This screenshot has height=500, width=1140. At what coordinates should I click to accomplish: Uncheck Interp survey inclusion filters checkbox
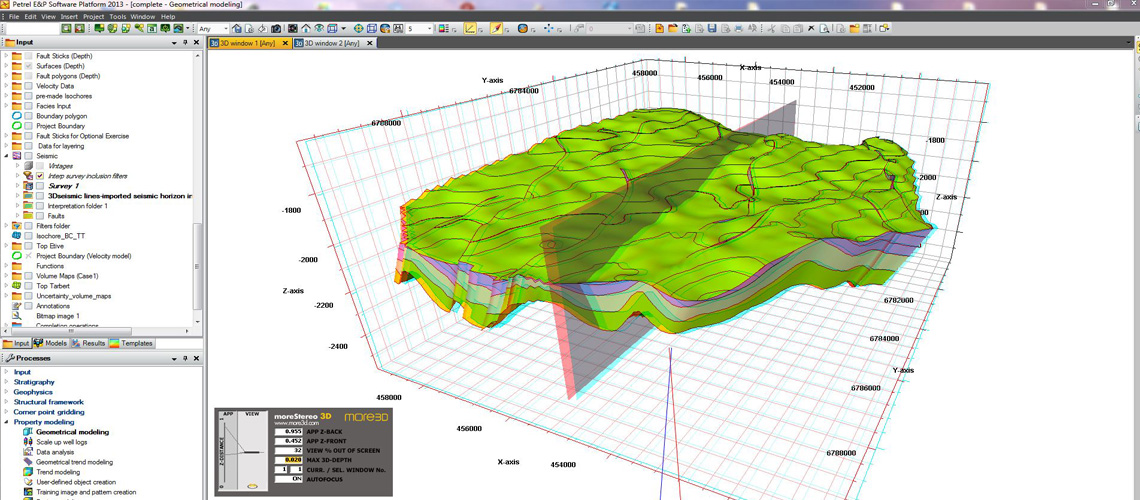pos(41,176)
